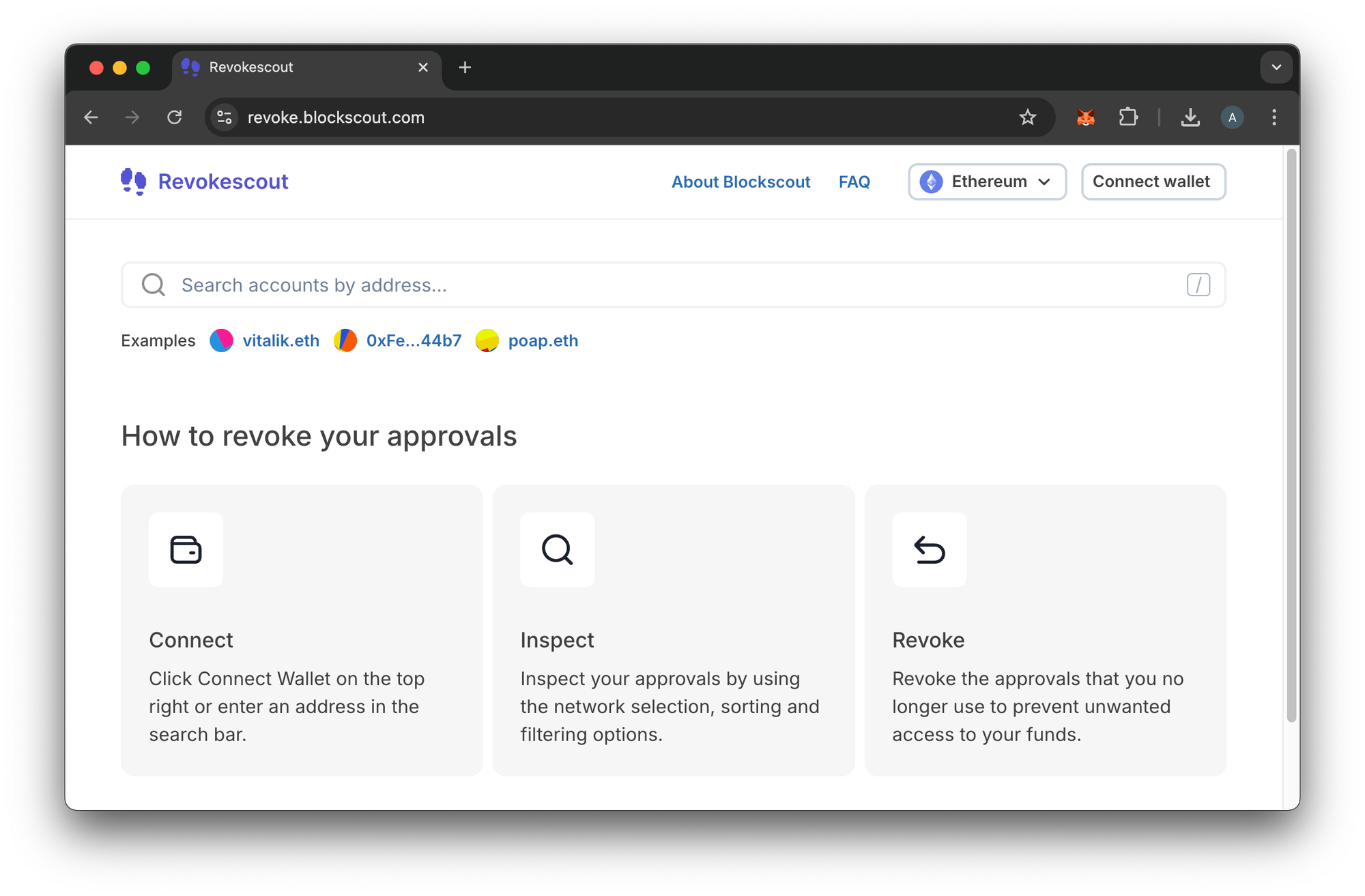Click the Connect wallet button
Image resolution: width=1365 pixels, height=896 pixels.
[1153, 182]
